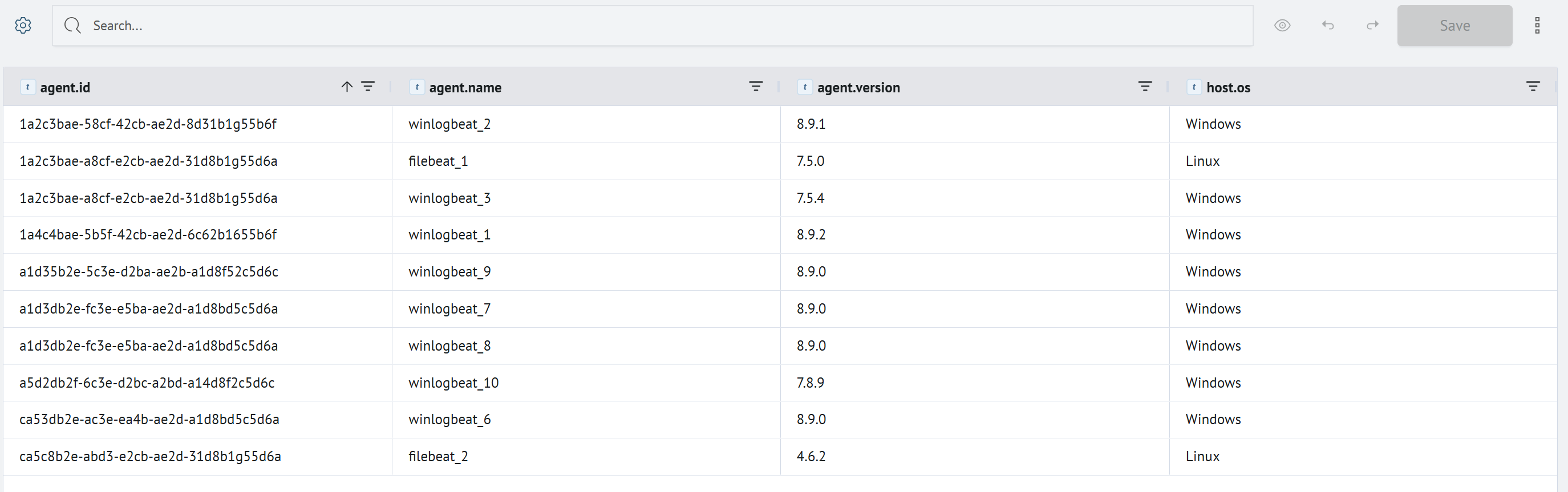
Task: Select the winlogbeat_8 cell
Action: pyautogui.click(x=586, y=346)
